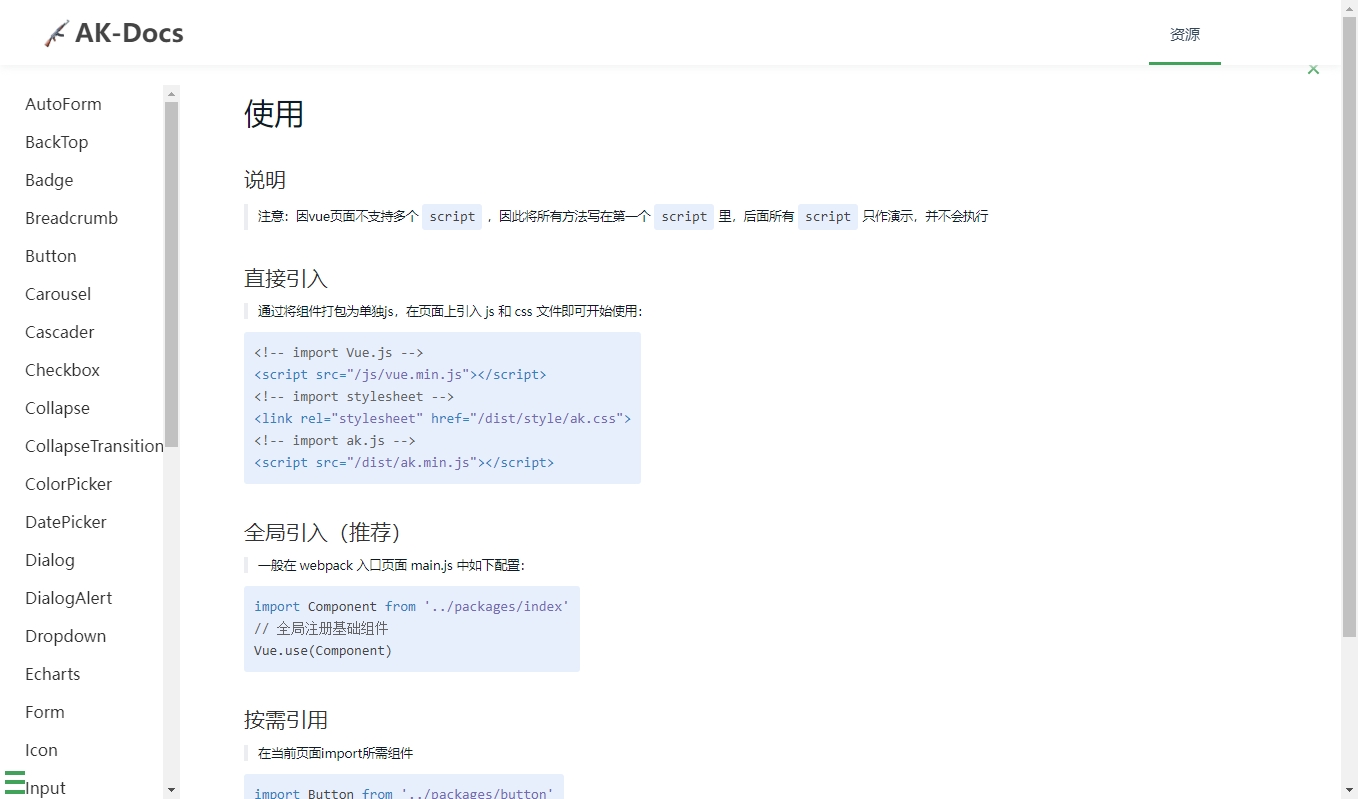Go to Checkbox component page
Viewport: 1358px width, 799px height.
tap(63, 370)
